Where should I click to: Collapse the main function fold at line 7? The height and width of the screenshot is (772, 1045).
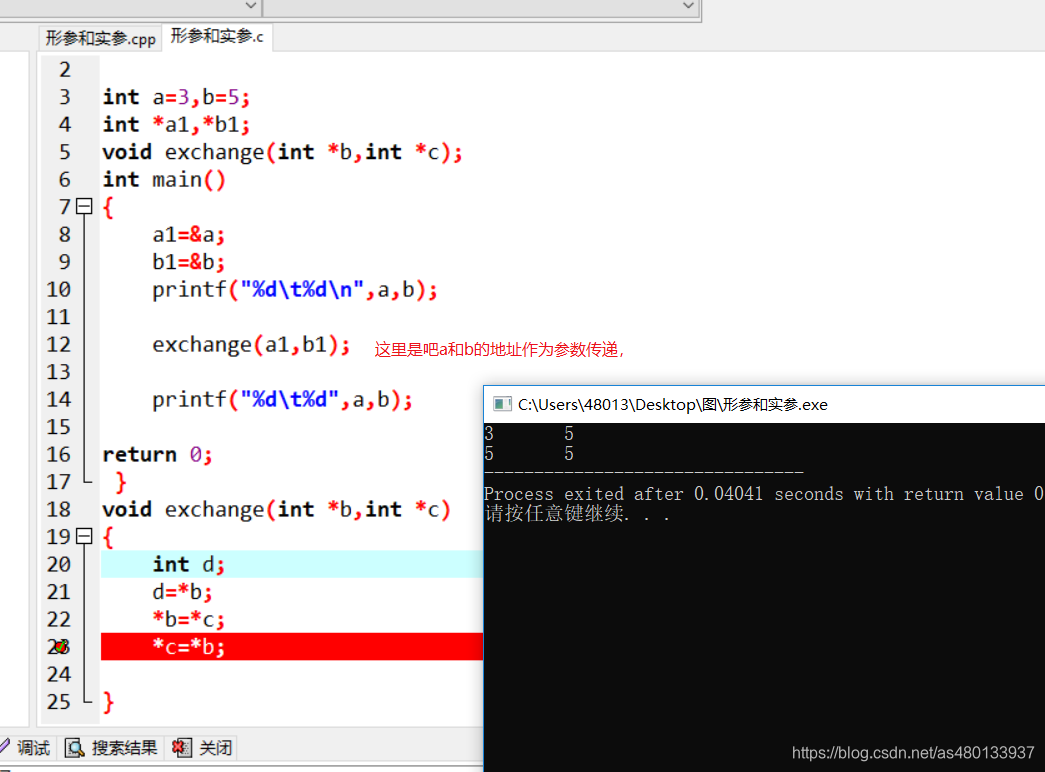click(x=84, y=207)
